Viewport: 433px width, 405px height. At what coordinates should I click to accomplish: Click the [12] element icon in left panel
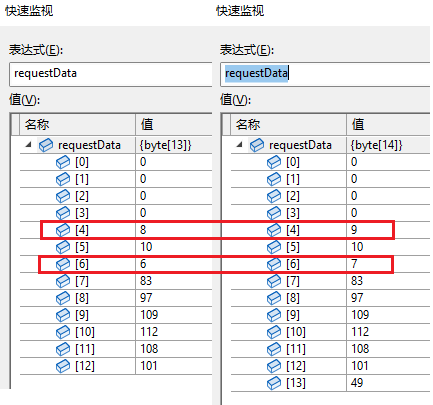pos(63,366)
